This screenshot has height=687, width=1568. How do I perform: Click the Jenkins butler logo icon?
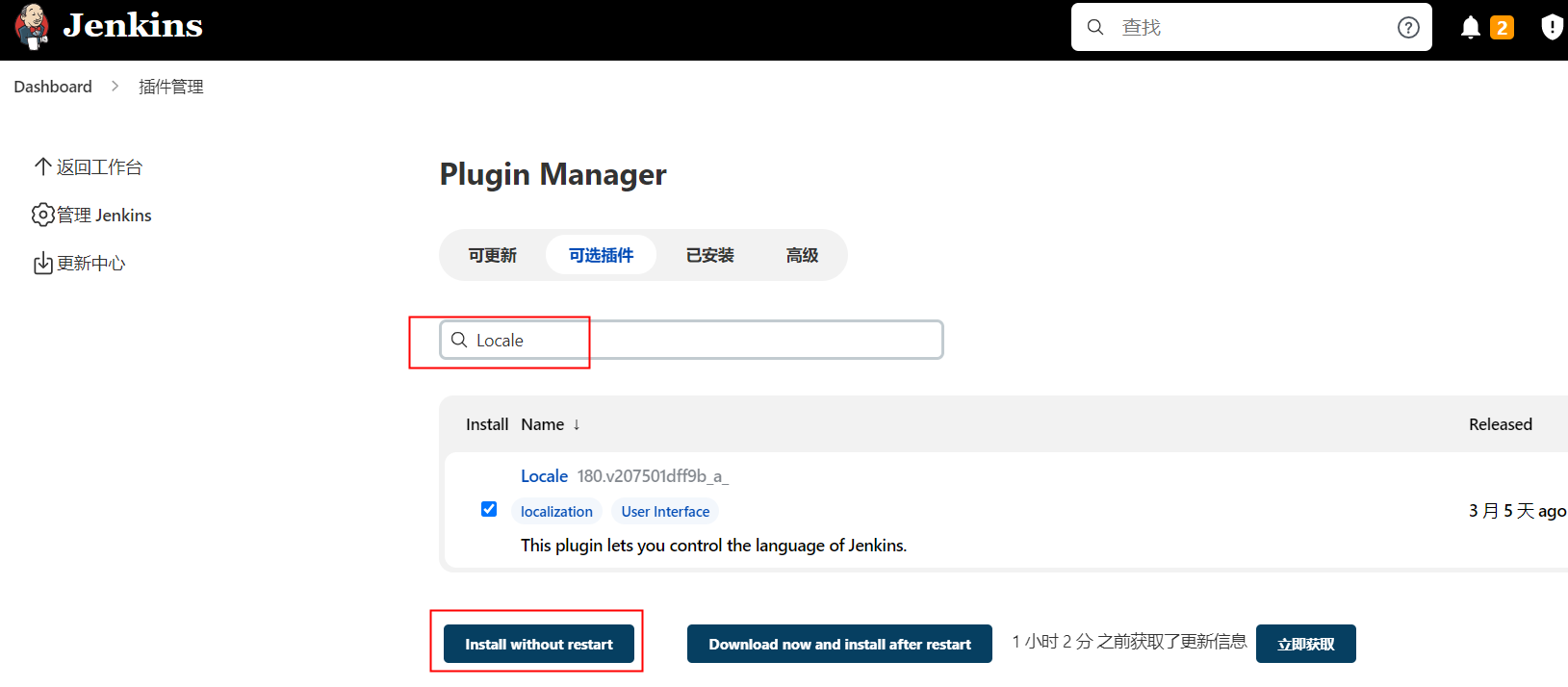tap(33, 26)
